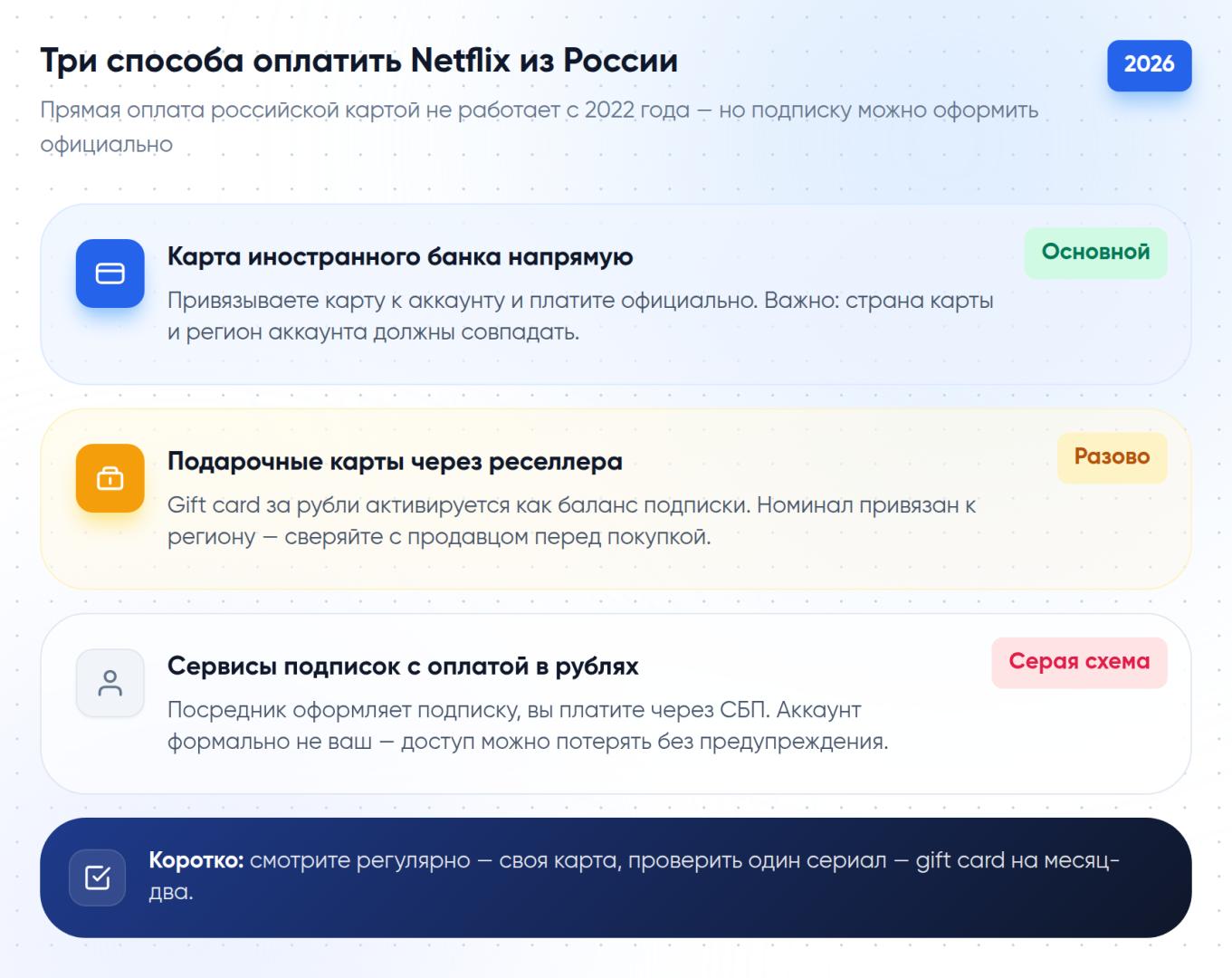Select heading 'Три способа оплатить Netflix из России'

[x=358, y=61]
